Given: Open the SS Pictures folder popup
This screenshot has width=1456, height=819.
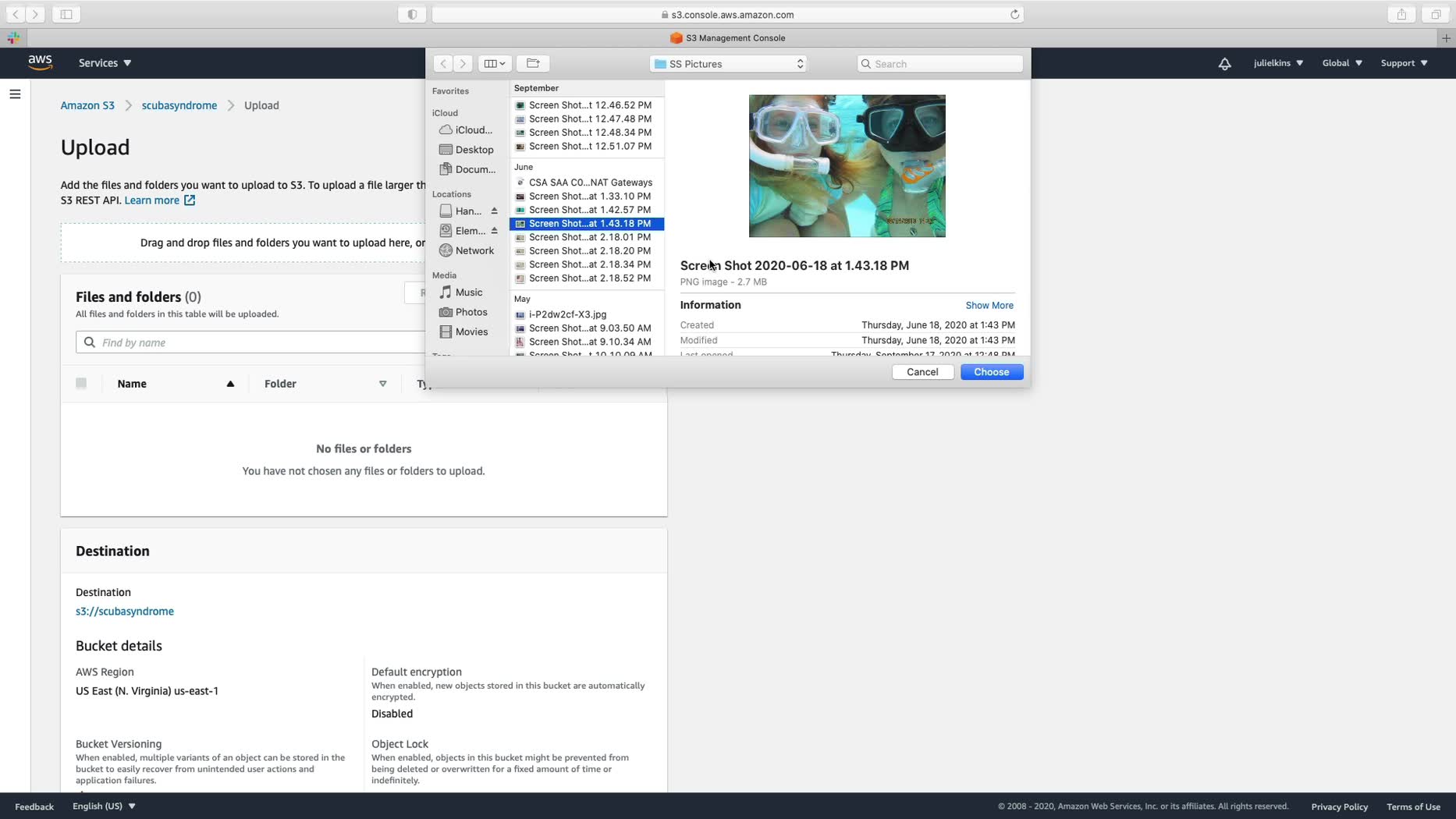Looking at the screenshot, I should pos(728,64).
